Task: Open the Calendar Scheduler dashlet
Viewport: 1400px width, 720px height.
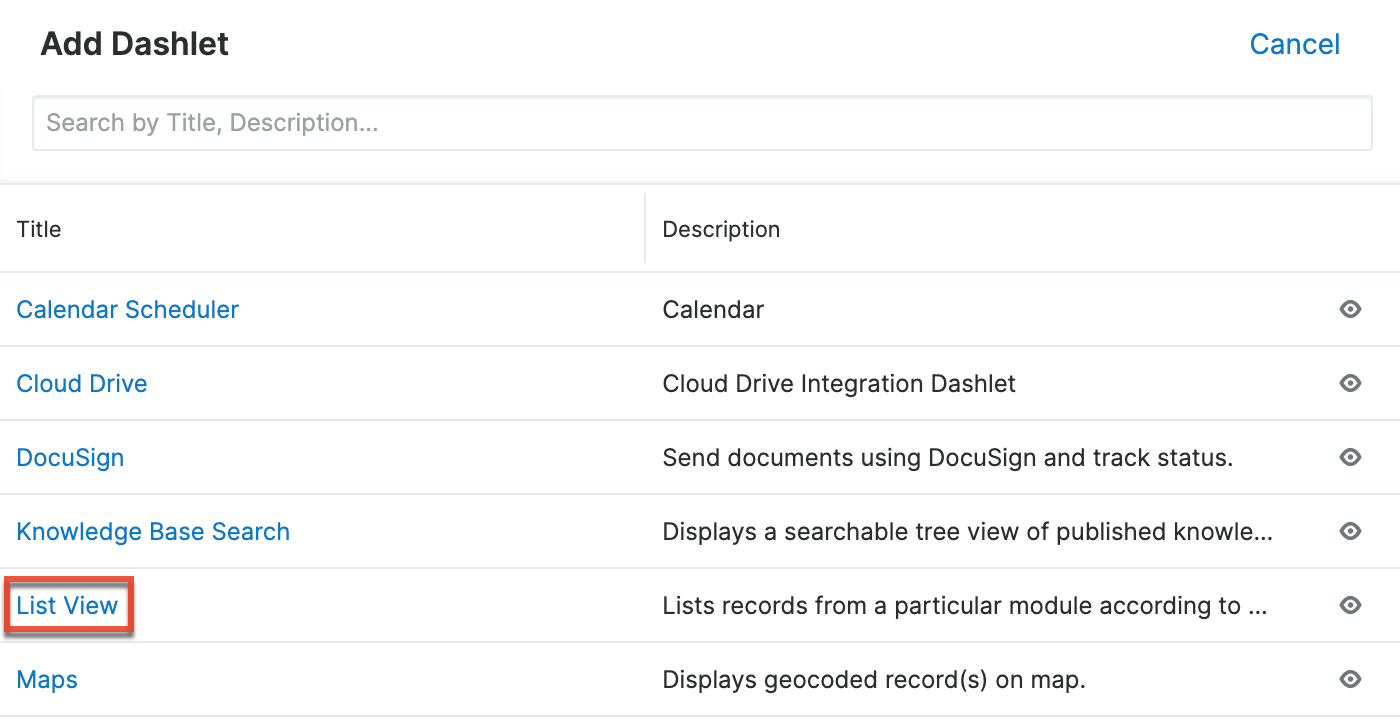Action: click(127, 309)
